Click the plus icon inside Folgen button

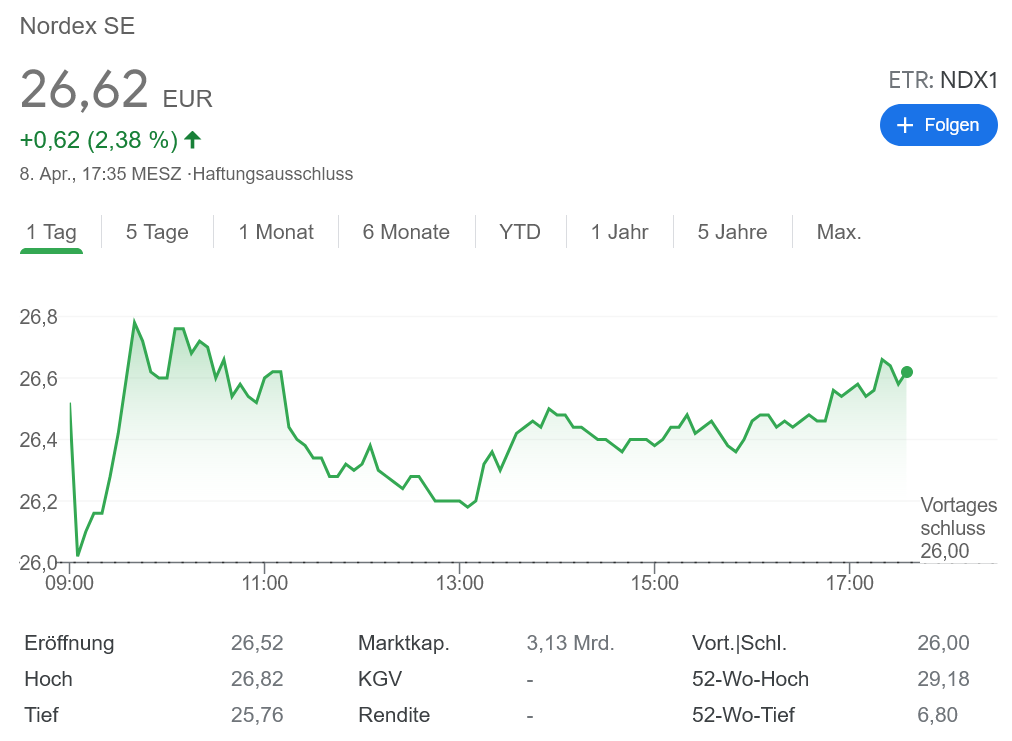(905, 125)
